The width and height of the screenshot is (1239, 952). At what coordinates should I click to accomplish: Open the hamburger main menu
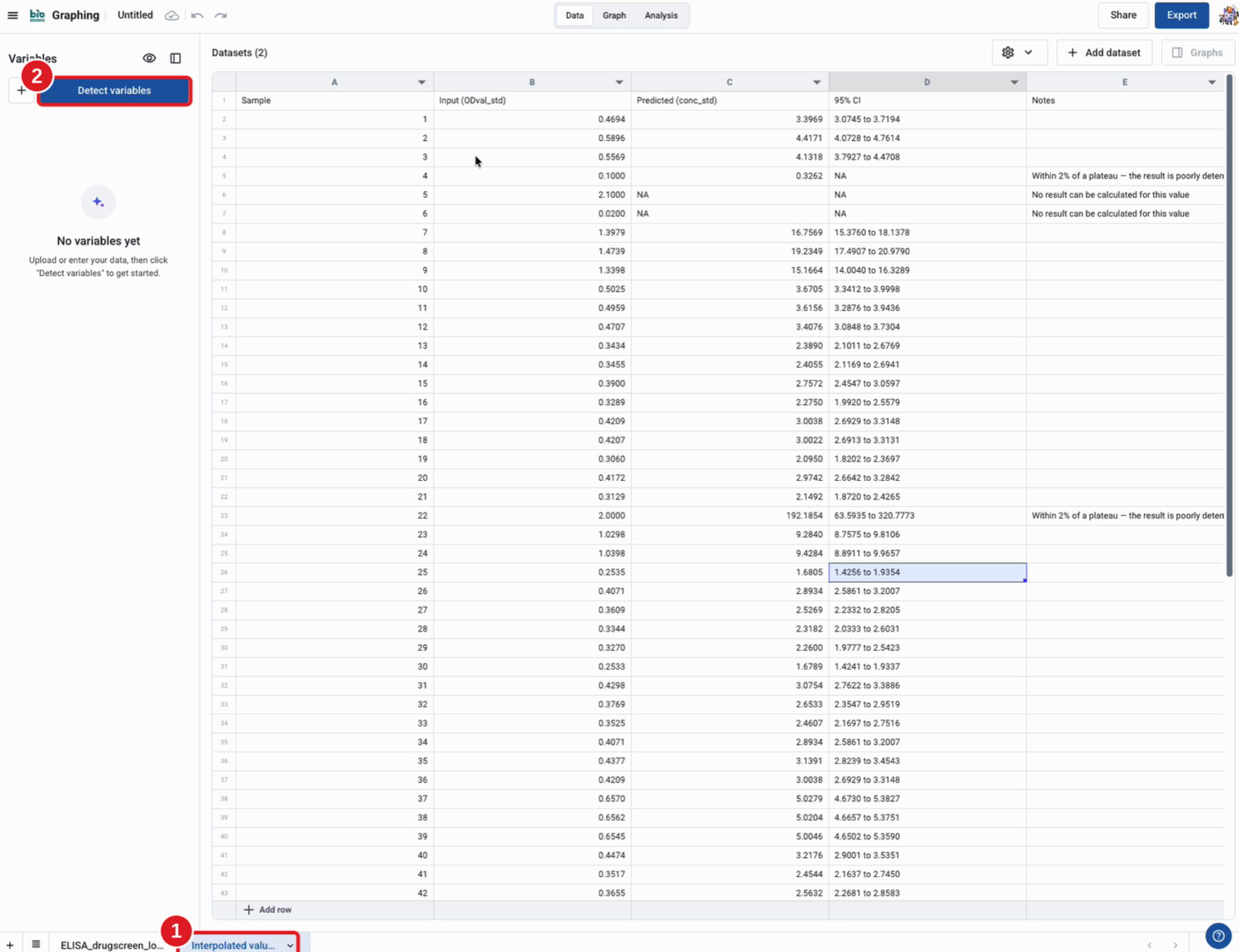pyautogui.click(x=13, y=15)
